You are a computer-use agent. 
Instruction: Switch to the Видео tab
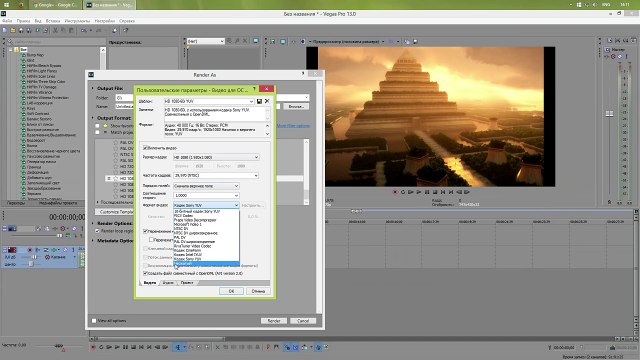tap(150, 282)
